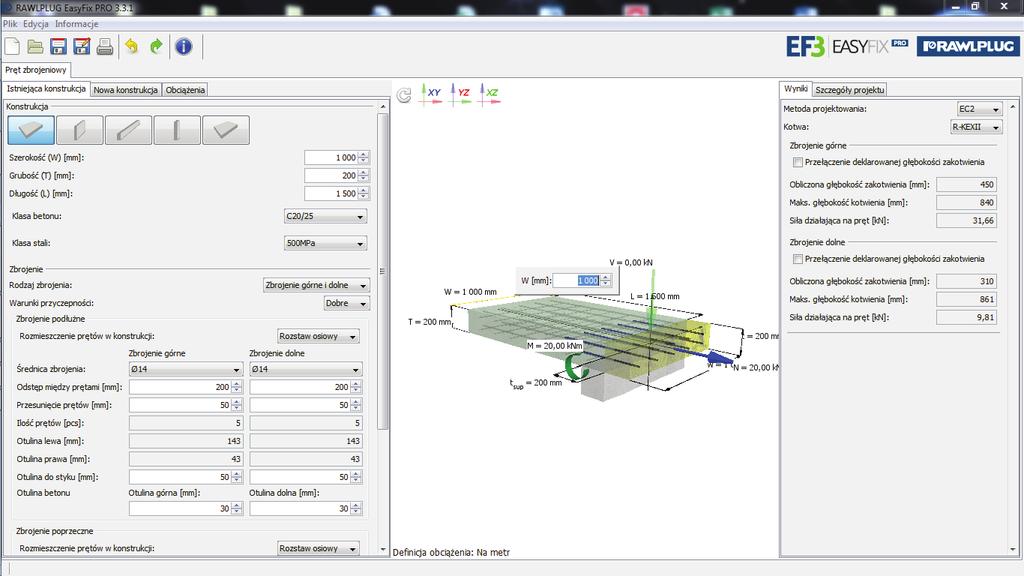The height and width of the screenshot is (576, 1024).
Task: Click the Siła działająca na pręt 31,66 value
Action: pyautogui.click(x=967, y=221)
